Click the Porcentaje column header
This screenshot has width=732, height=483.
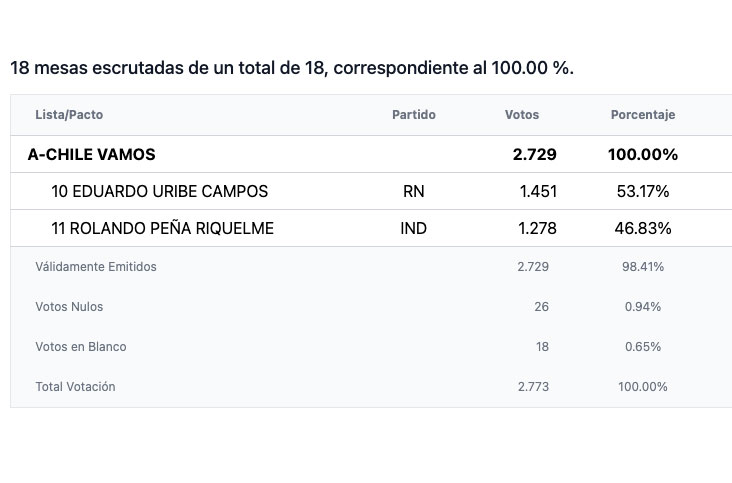pos(643,115)
